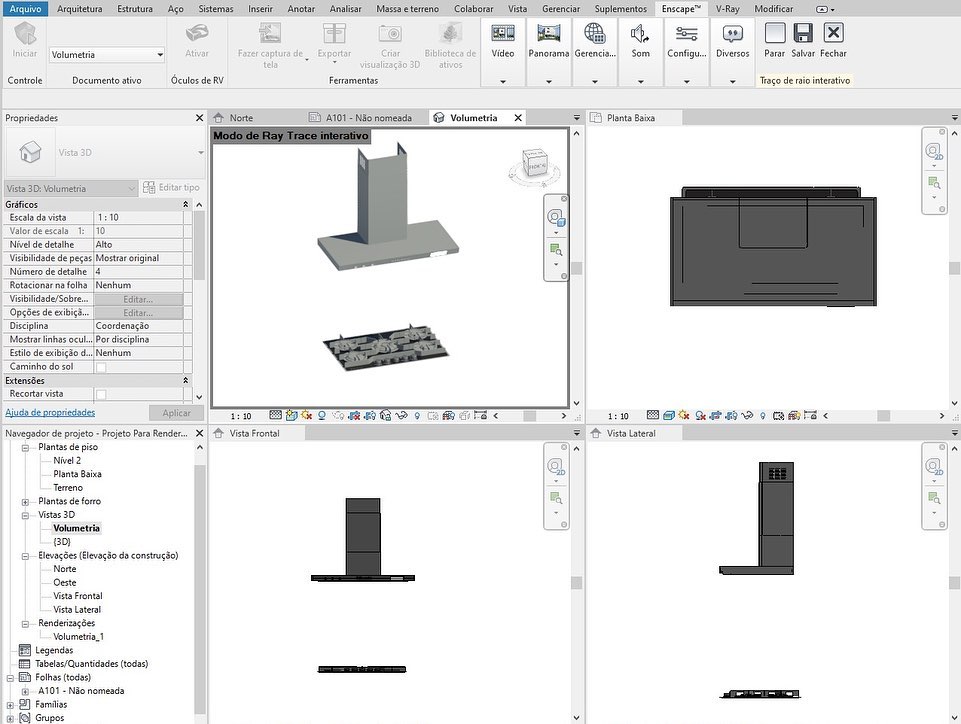961x724 pixels.
Task: Toggle reveal hidden elements lightbulb in Volumetria bar
Action: (x=417, y=415)
